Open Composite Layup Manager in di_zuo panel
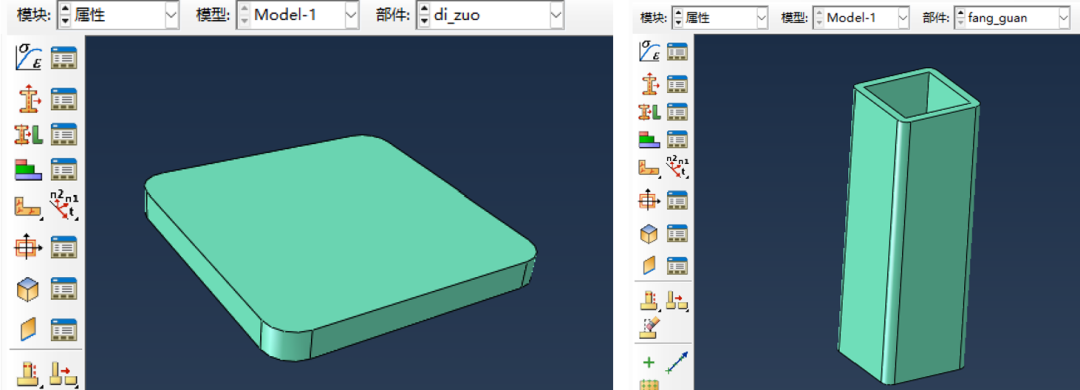The image size is (1080, 390). 63,169
